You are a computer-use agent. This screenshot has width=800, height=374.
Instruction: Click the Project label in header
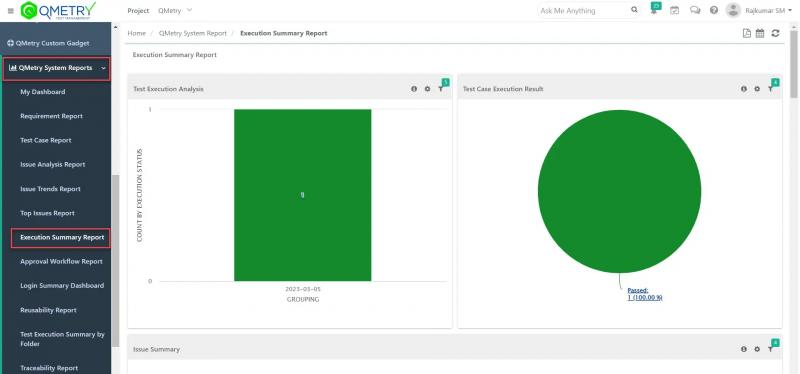(138, 10)
